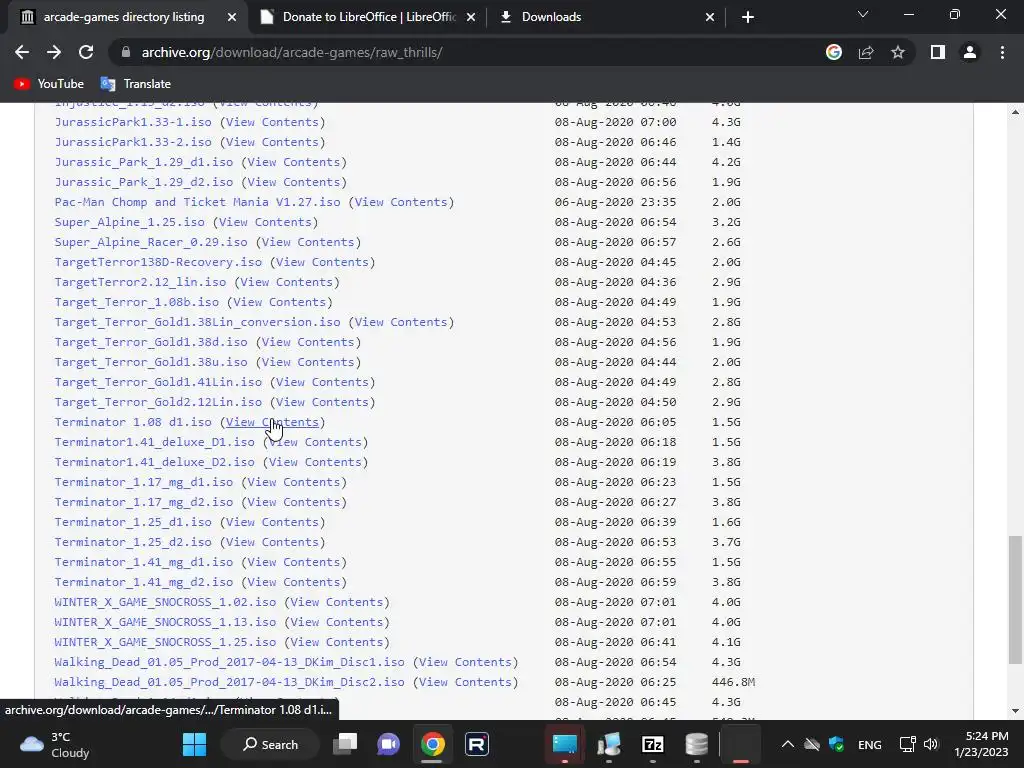The image size is (1024, 768).
Task: View contents of WINTER_X_GAME_SNOCROSS_1.02.iso
Action: point(336,602)
